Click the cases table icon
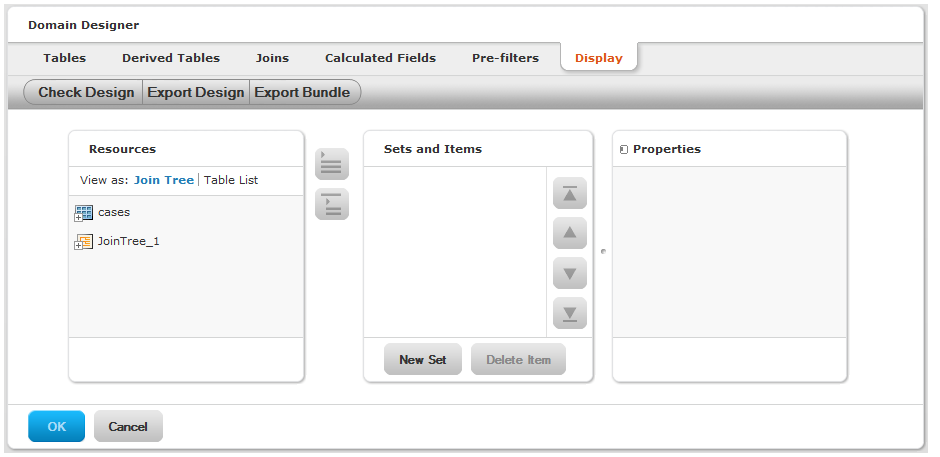 [x=84, y=213]
